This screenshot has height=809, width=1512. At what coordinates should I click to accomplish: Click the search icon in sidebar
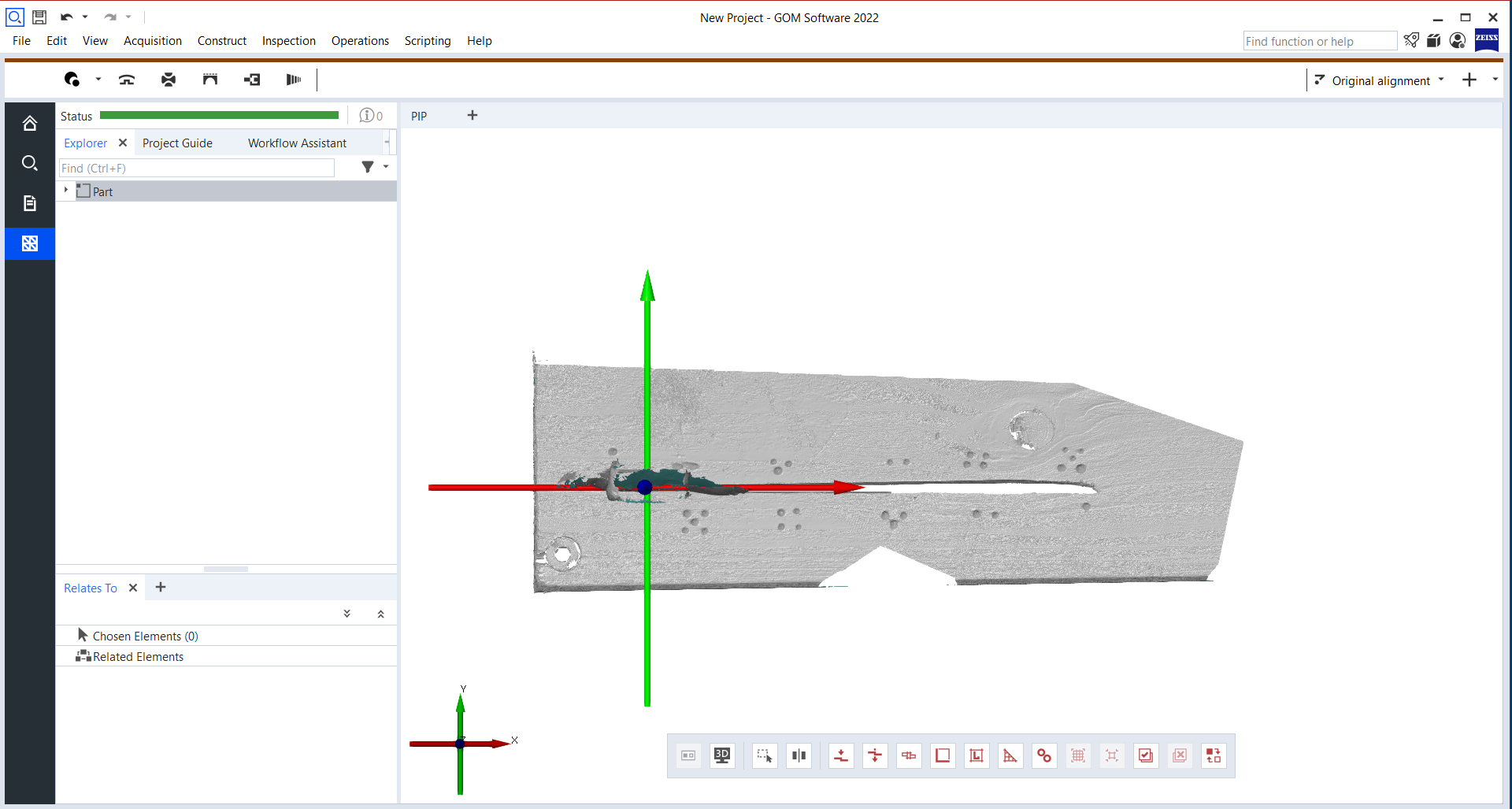point(30,163)
